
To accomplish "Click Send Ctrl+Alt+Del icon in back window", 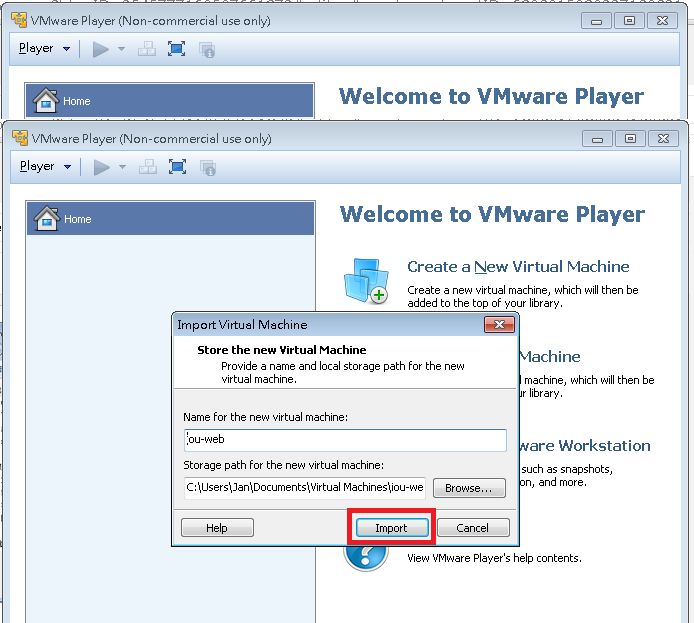I will [147, 49].
